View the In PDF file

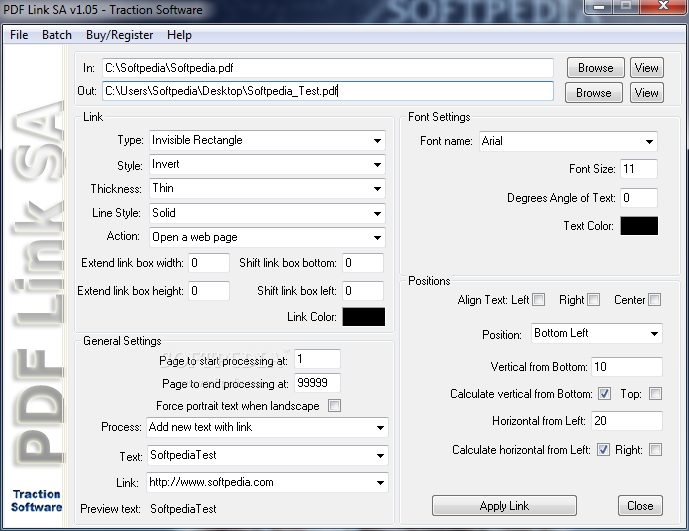tap(646, 68)
